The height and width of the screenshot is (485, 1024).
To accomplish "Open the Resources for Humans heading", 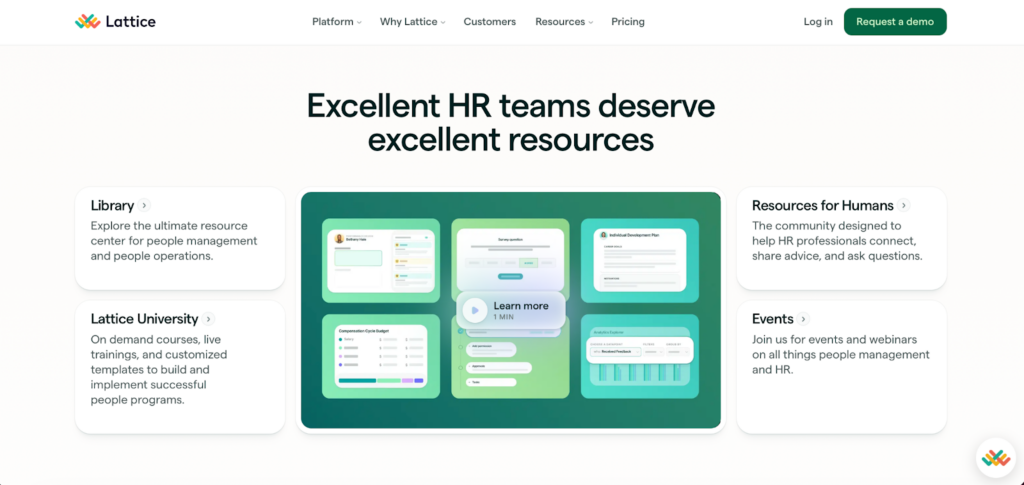I will click(822, 206).
